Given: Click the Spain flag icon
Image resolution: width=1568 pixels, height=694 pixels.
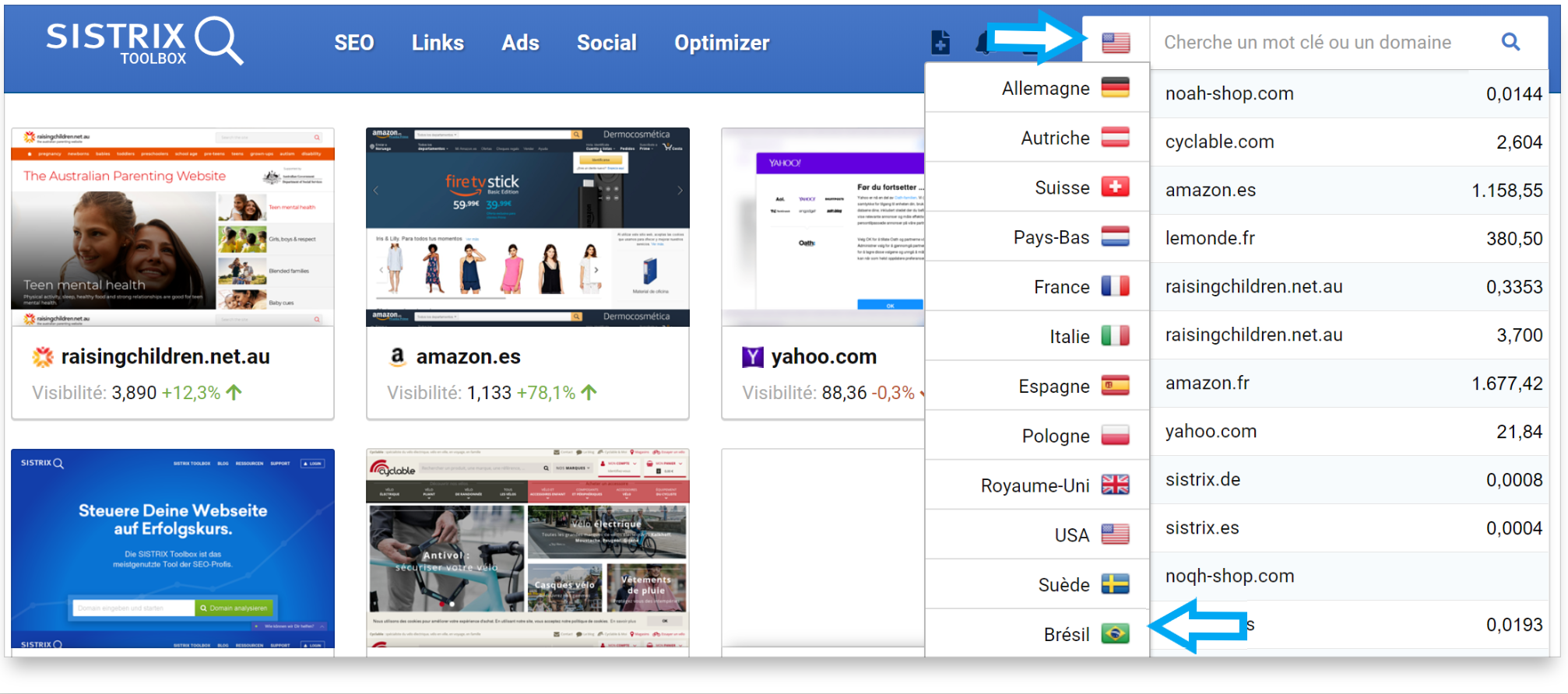Looking at the screenshot, I should [1116, 385].
